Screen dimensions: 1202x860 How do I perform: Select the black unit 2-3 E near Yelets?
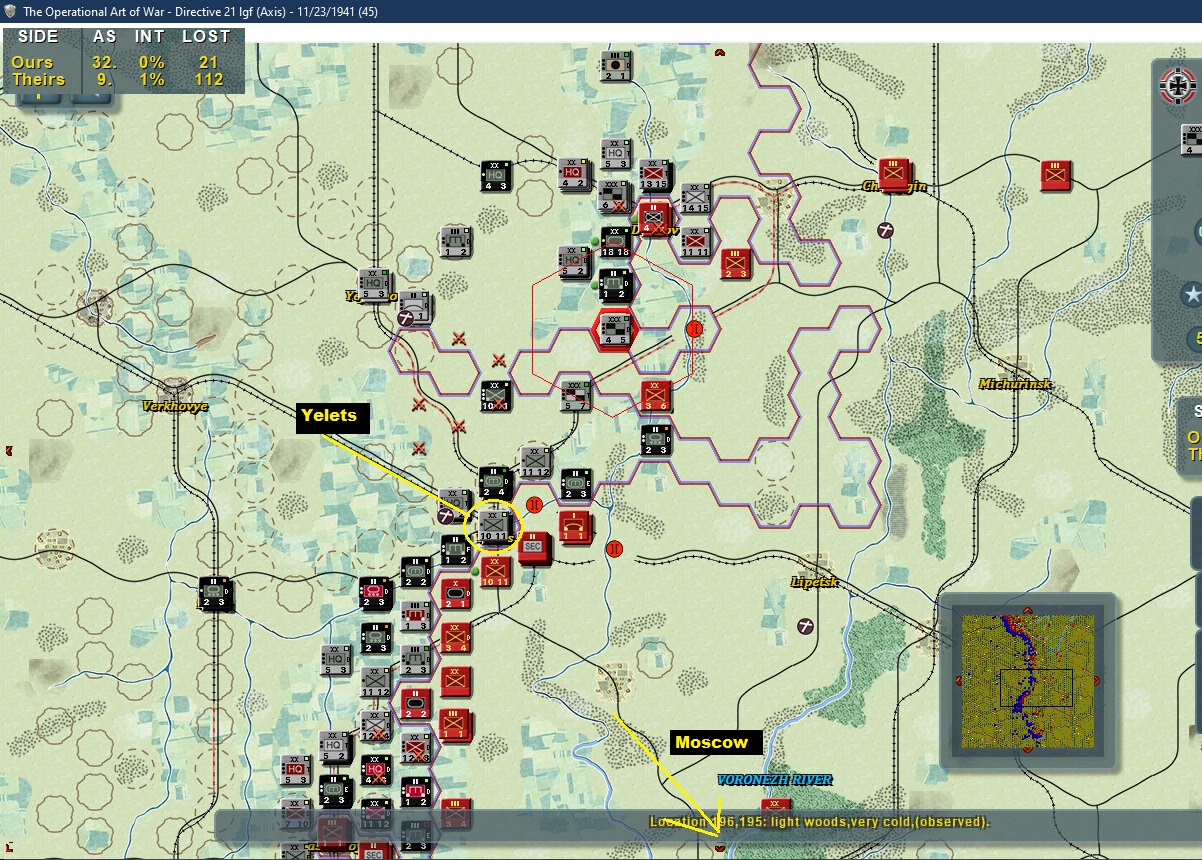coord(575,484)
